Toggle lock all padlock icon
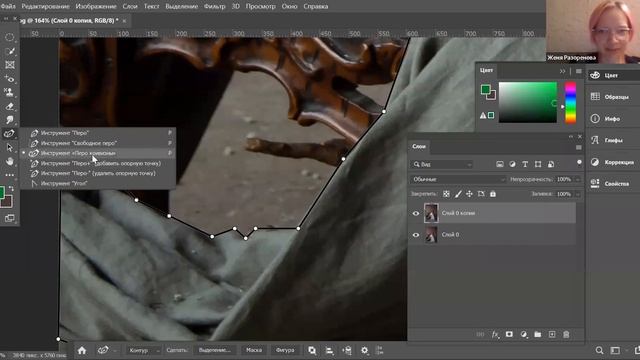 pos(493,194)
